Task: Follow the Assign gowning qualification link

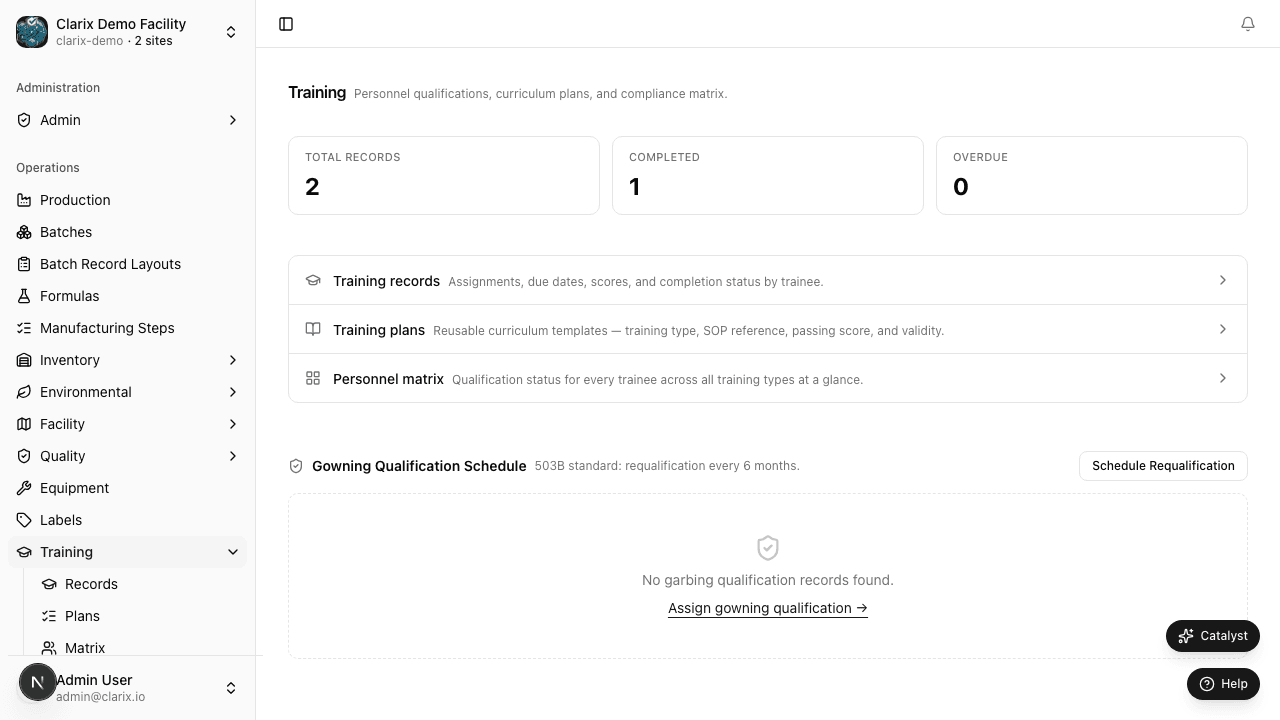Action: (x=768, y=608)
